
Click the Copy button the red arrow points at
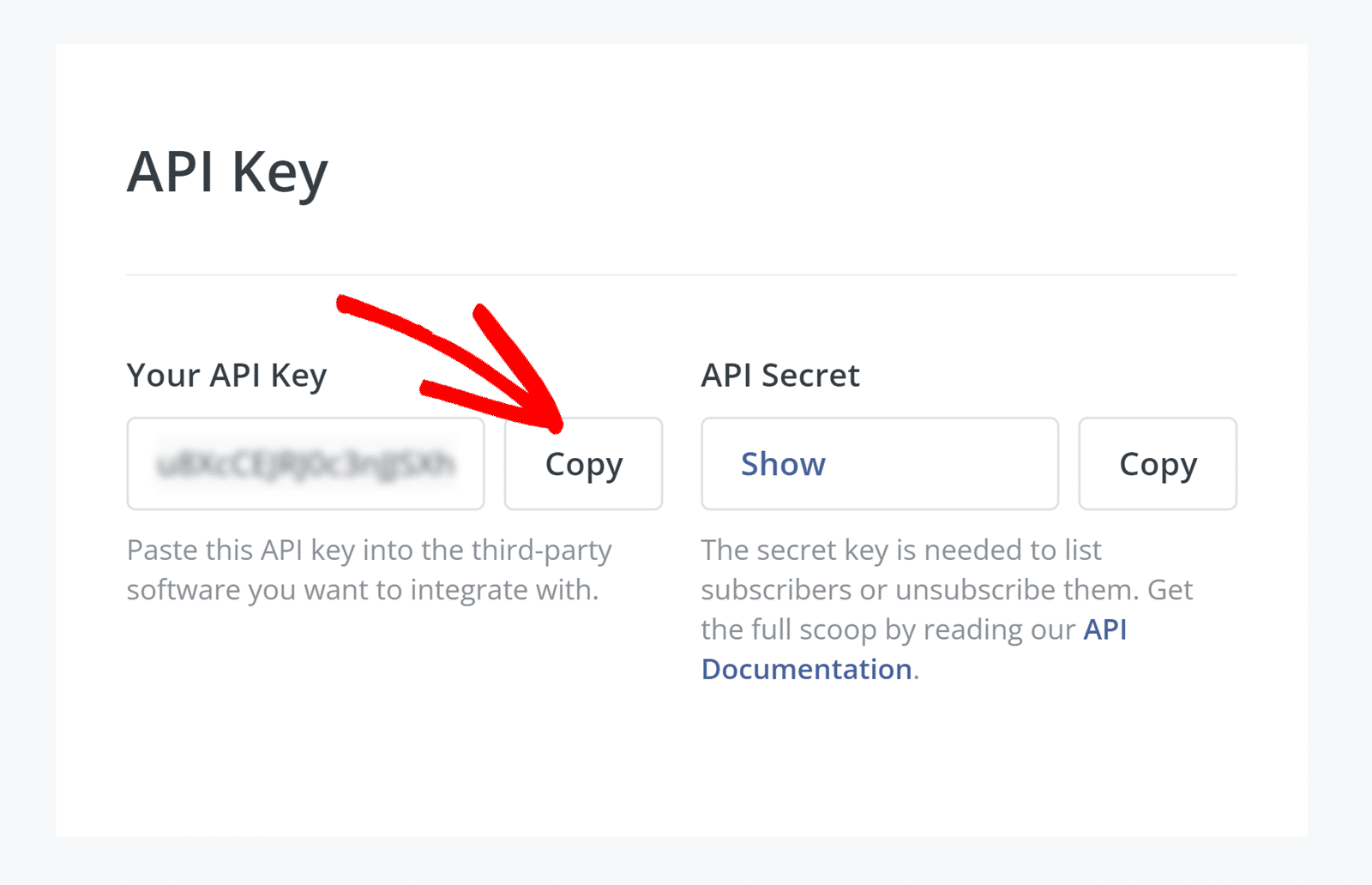582,464
